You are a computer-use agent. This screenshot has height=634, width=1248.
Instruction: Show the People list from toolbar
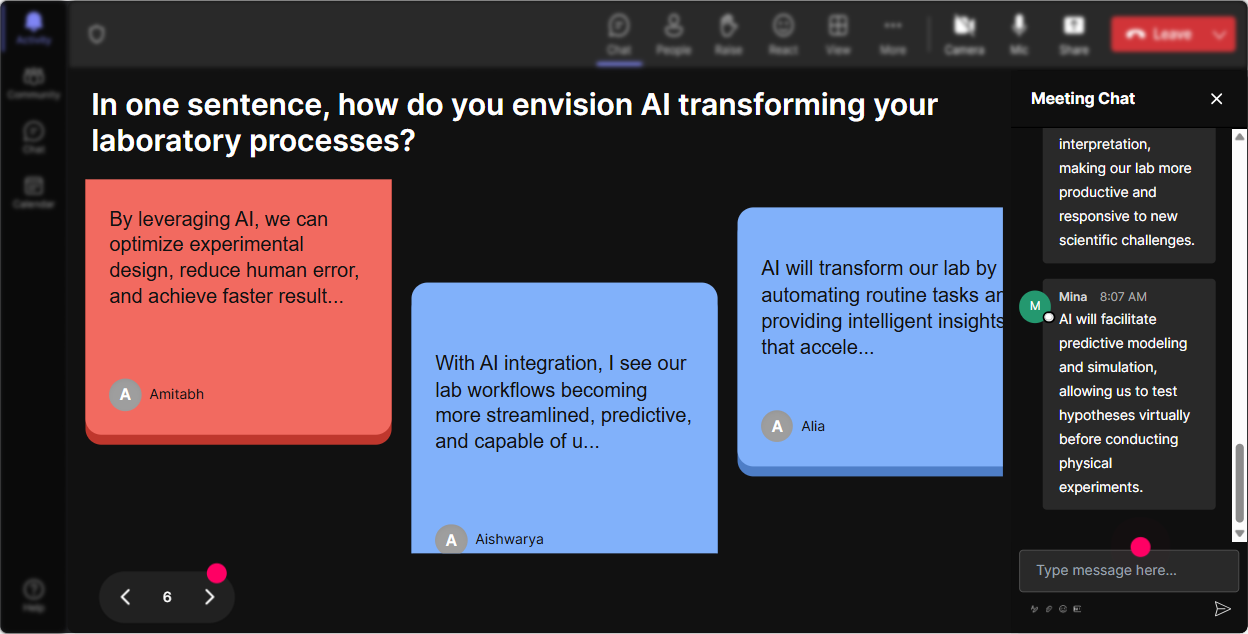[x=674, y=34]
